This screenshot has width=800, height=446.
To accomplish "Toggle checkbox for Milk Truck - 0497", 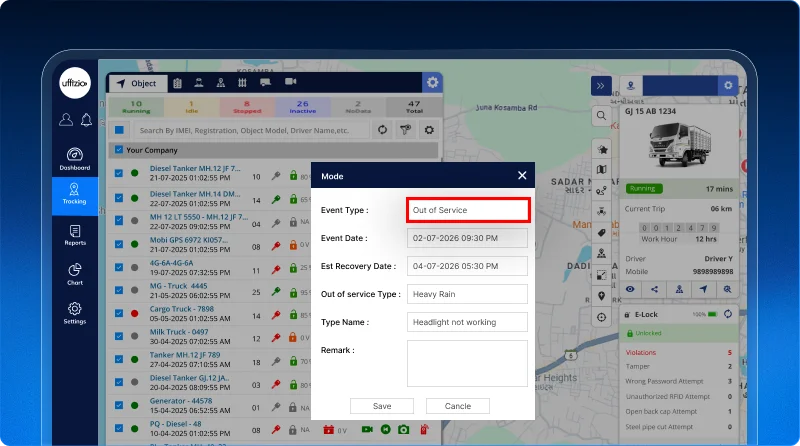I will pyautogui.click(x=119, y=336).
